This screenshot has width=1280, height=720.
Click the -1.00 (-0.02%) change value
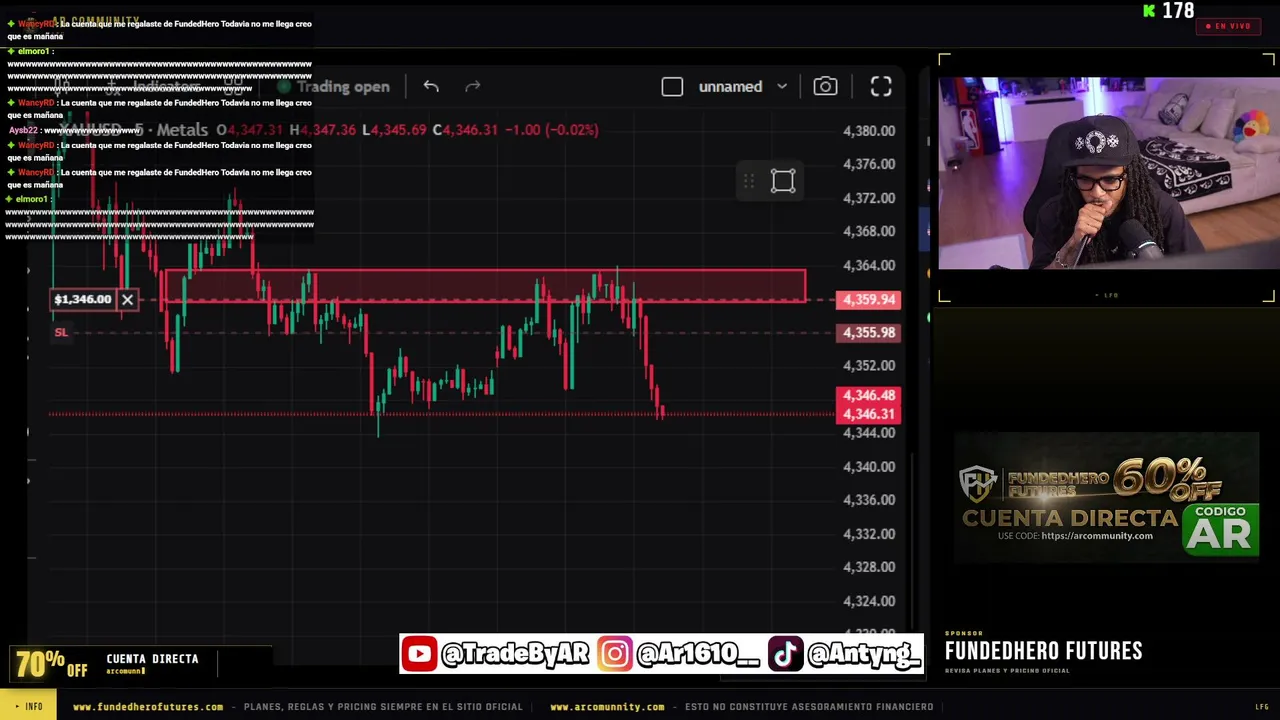click(x=551, y=130)
